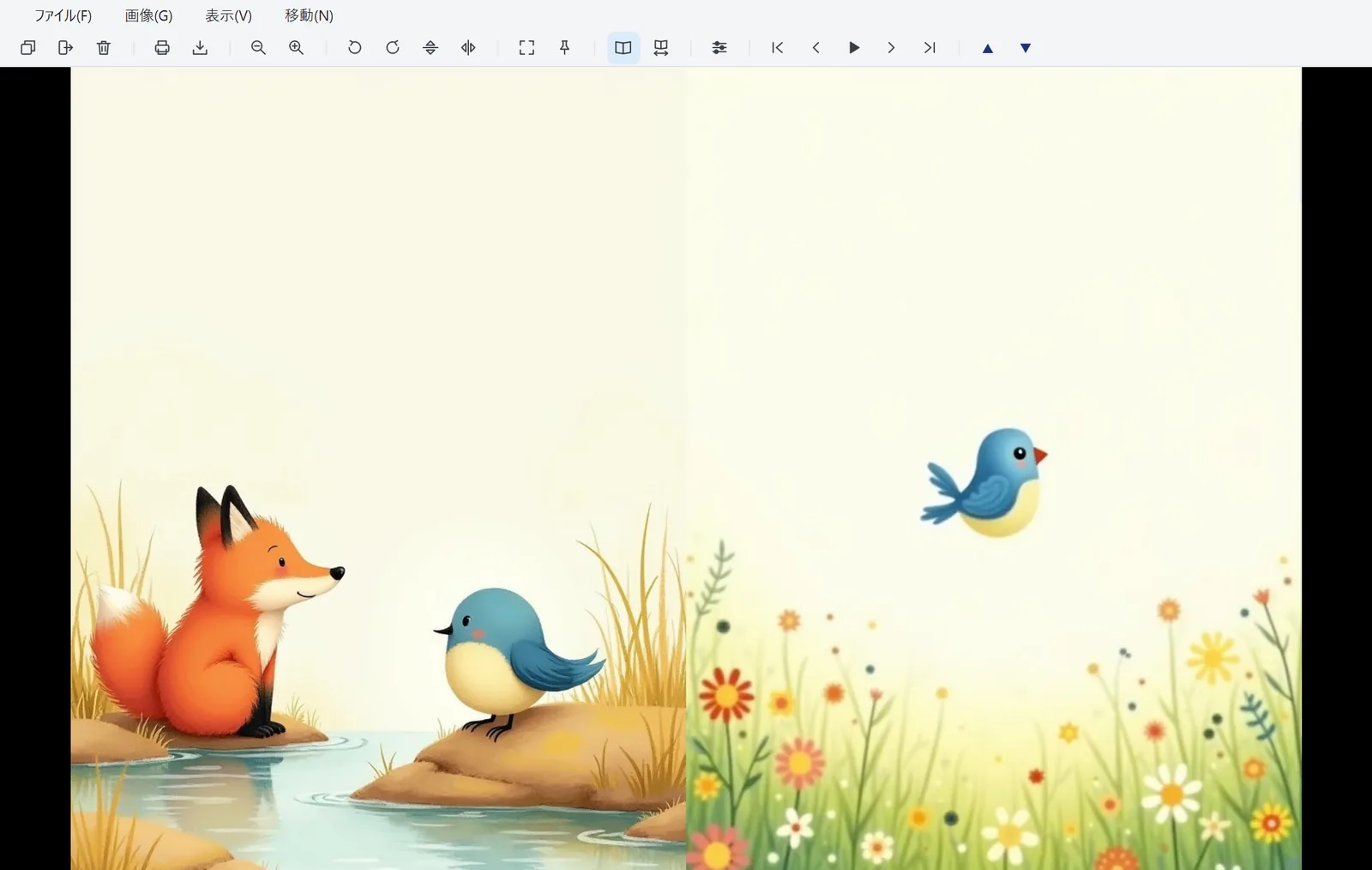The width and height of the screenshot is (1372, 870).
Task: Click the fox and bird page image
Action: coord(378,468)
